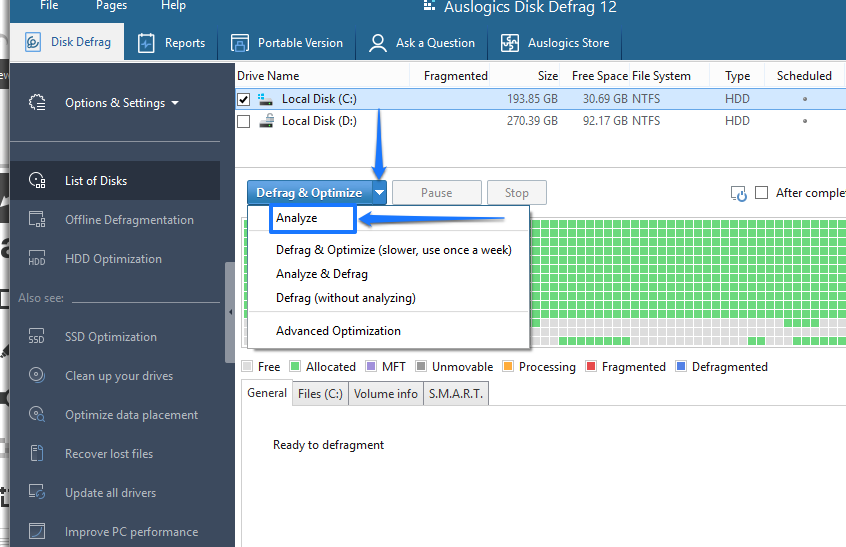Open the Auslogics Store icon
Screen dimensions: 846x547
pos(510,43)
